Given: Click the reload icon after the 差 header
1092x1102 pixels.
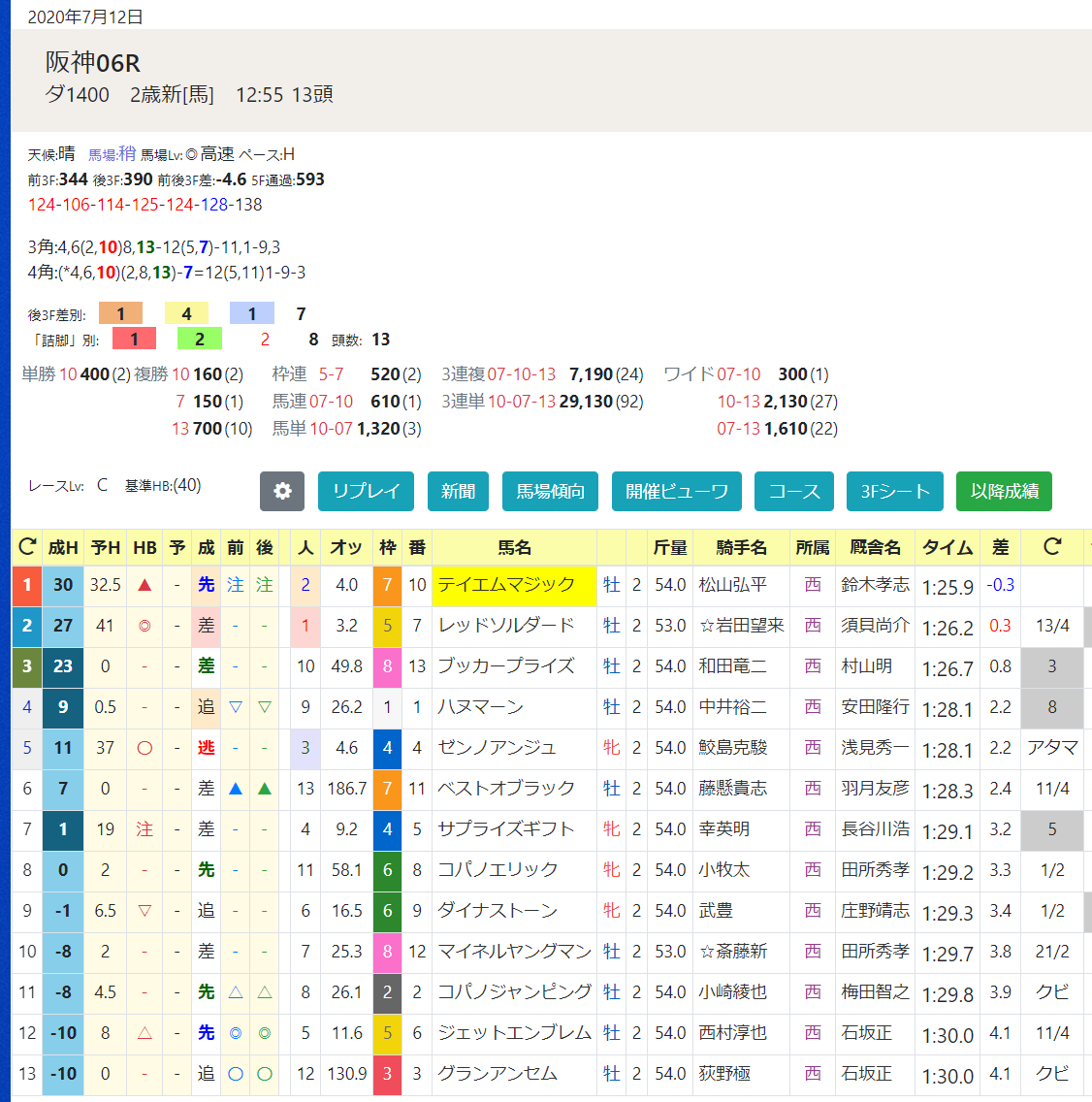Looking at the screenshot, I should point(1052,547).
